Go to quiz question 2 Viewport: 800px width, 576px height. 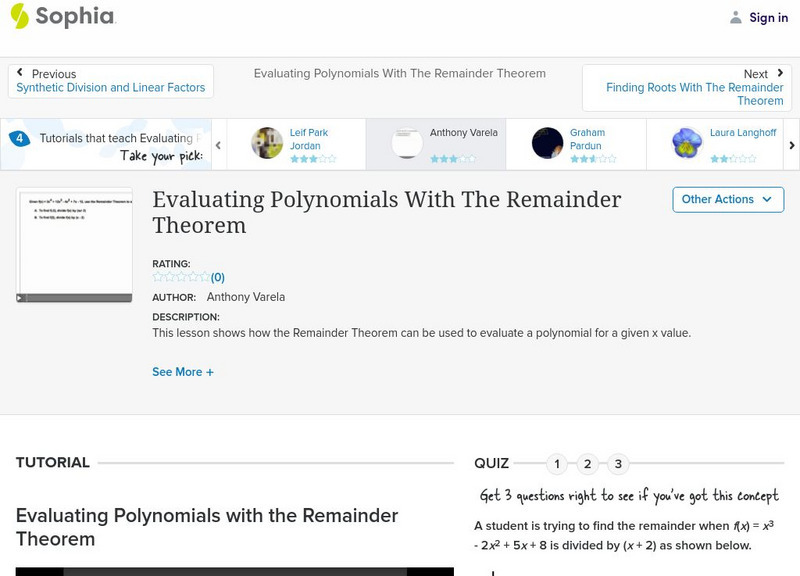coord(588,464)
